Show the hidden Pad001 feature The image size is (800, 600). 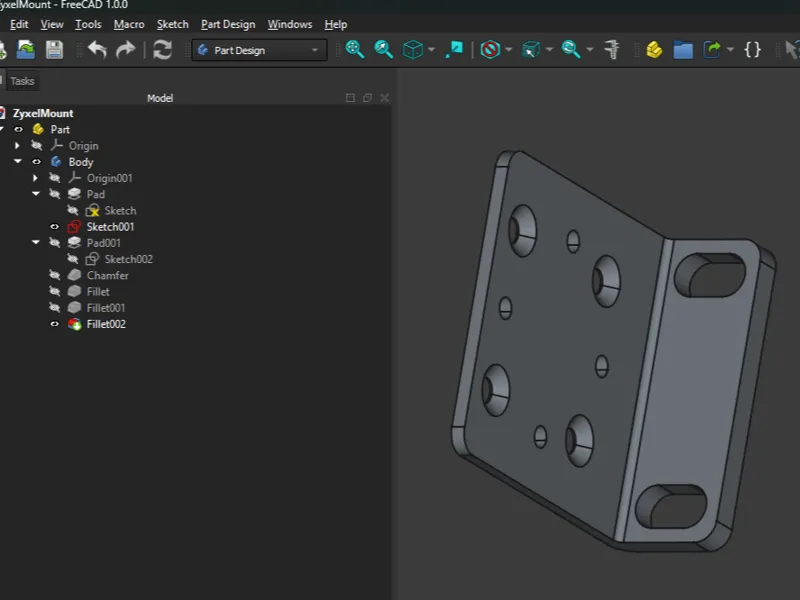tap(55, 243)
